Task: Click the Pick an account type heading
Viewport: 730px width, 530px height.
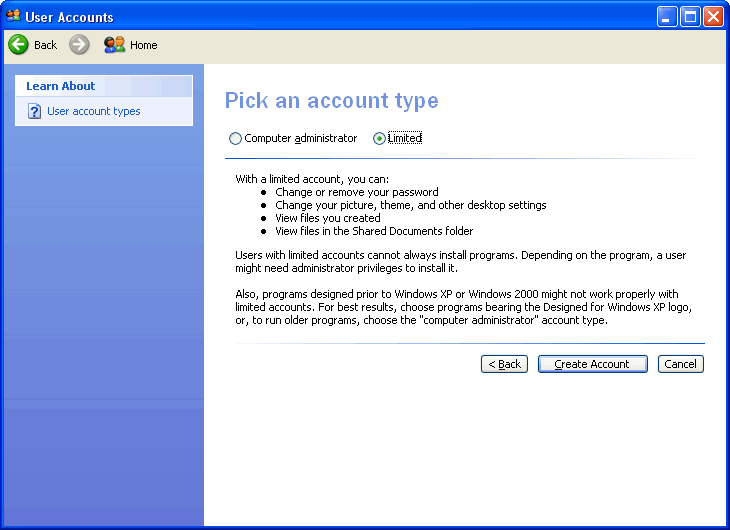Action: point(331,101)
